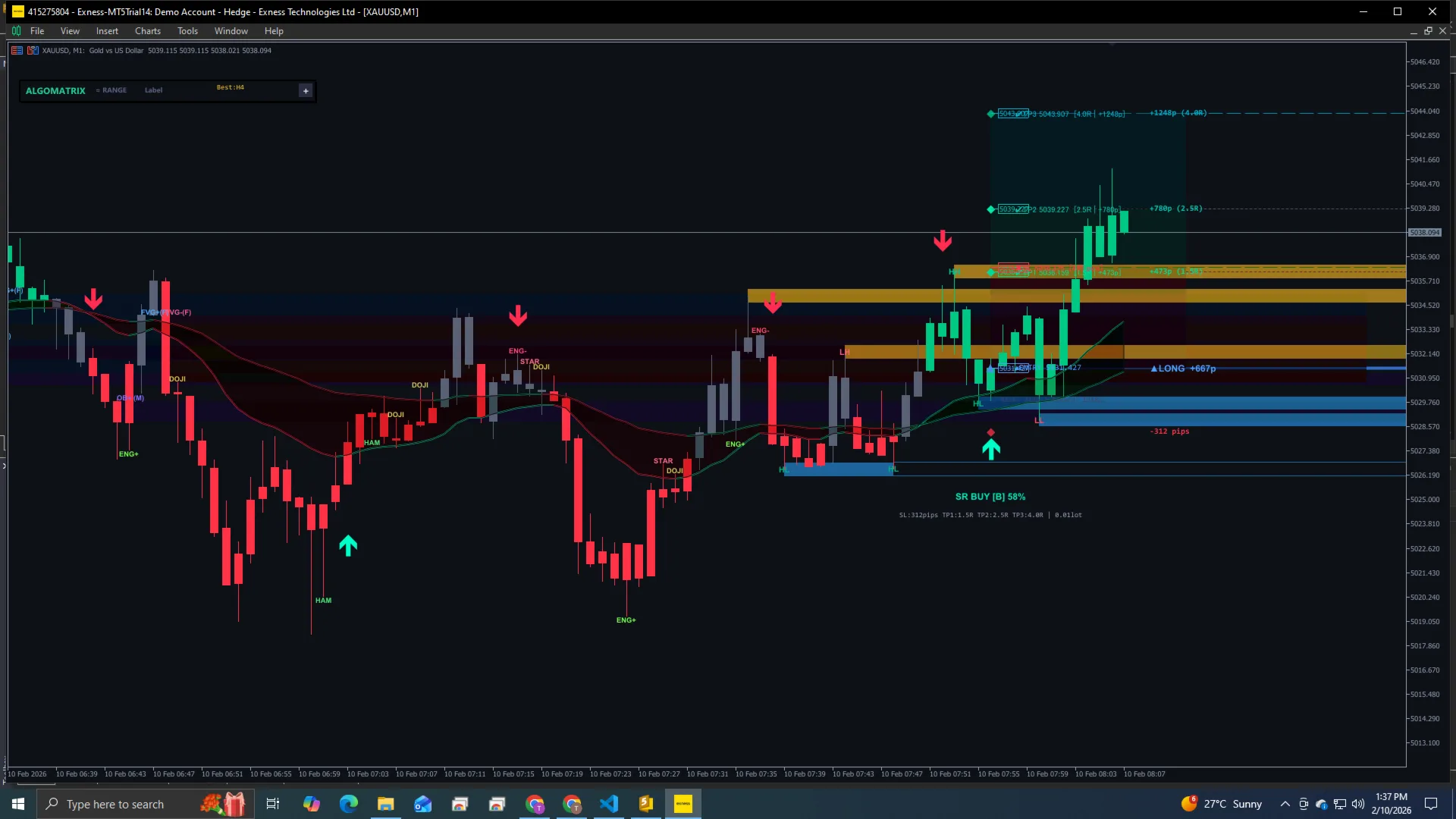Open the Insert menu
1456x819 pixels.
point(107,31)
